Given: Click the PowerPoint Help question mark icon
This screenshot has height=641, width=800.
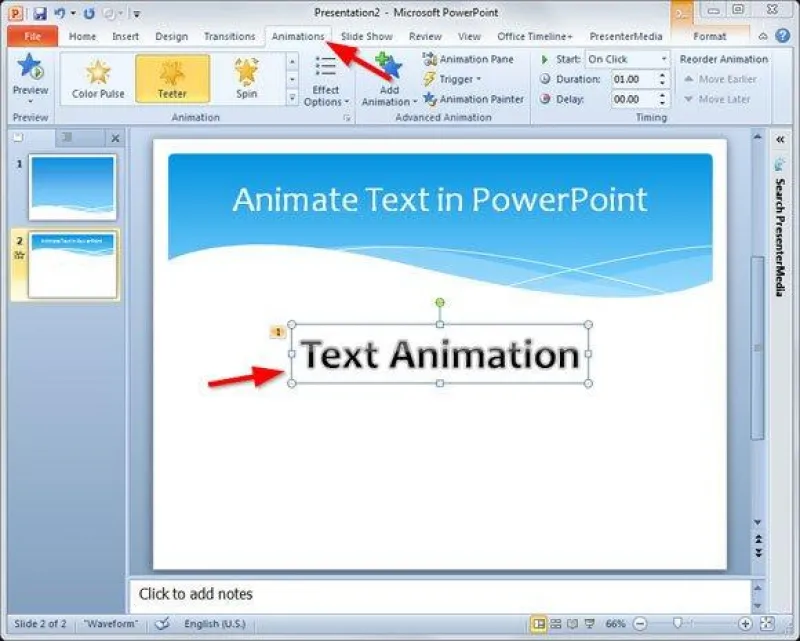Looking at the screenshot, I should pos(782,35).
